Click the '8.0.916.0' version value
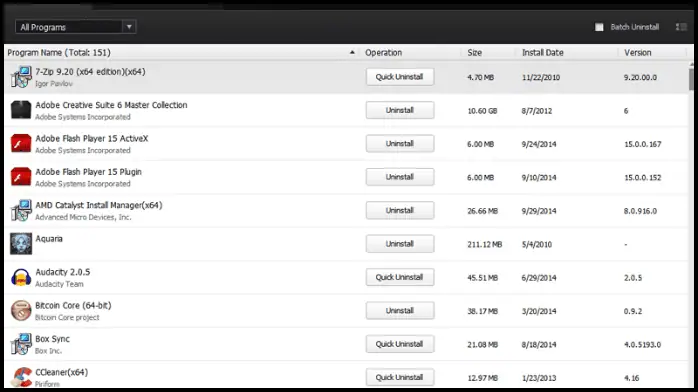The width and height of the screenshot is (698, 392). click(x=640, y=211)
